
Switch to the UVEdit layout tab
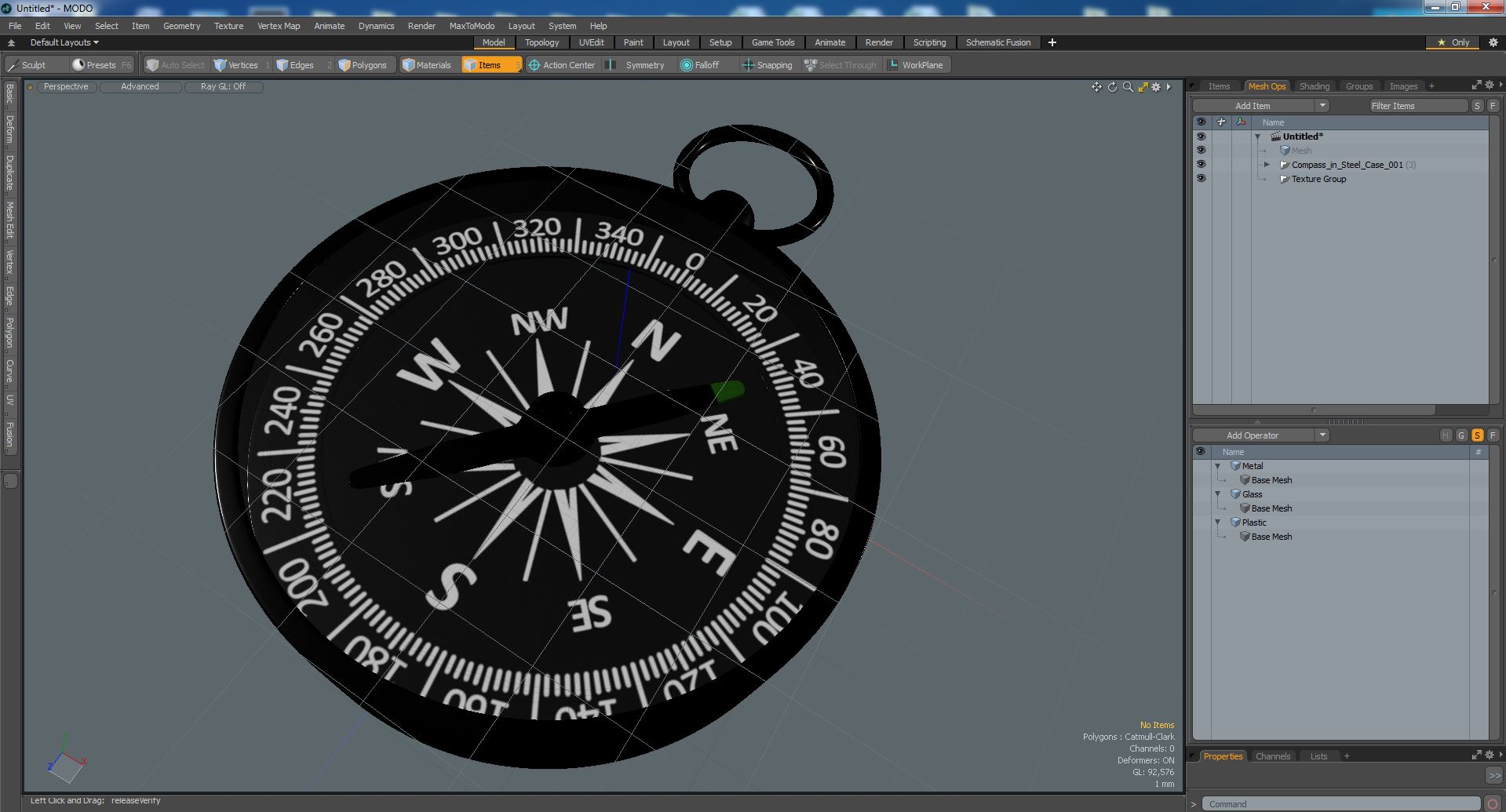pyautogui.click(x=591, y=42)
